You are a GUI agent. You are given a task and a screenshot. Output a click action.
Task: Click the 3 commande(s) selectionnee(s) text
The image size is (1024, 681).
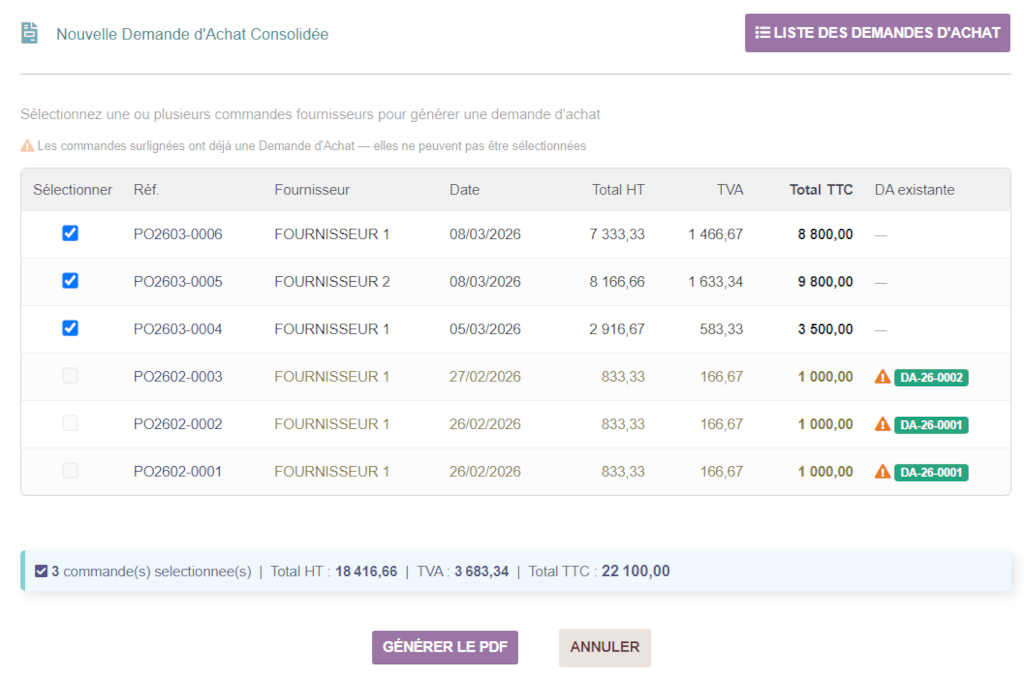[151, 572]
